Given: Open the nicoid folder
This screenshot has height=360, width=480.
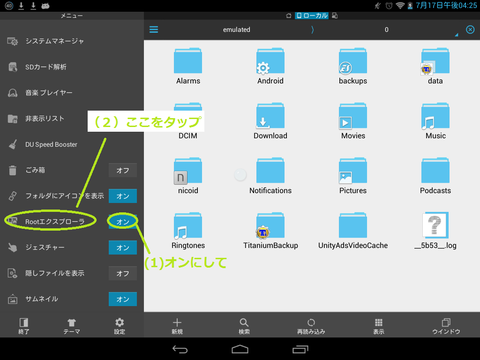Looking at the screenshot, I should tap(188, 176).
